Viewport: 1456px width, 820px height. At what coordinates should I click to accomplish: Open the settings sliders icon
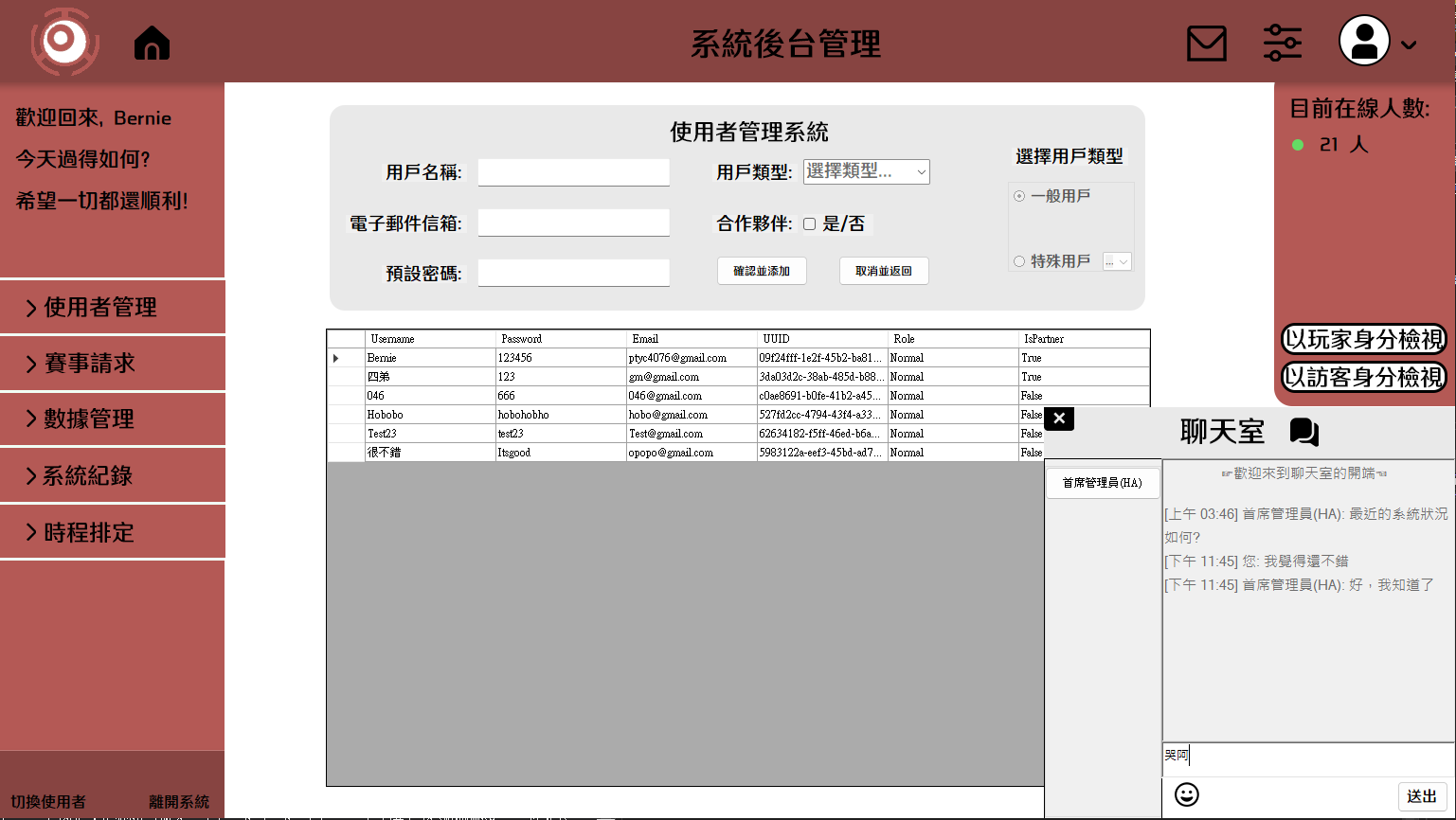click(x=1282, y=44)
